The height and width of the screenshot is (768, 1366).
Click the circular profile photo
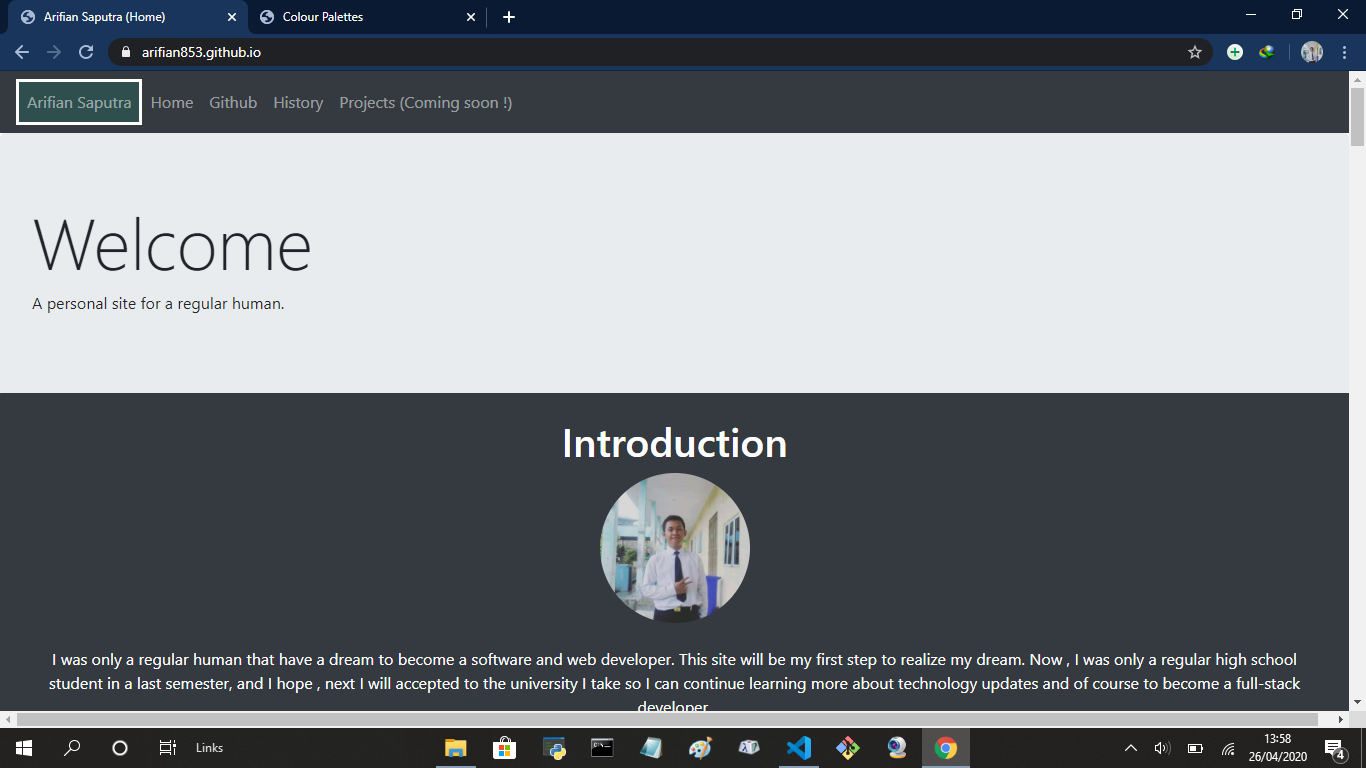pos(675,548)
